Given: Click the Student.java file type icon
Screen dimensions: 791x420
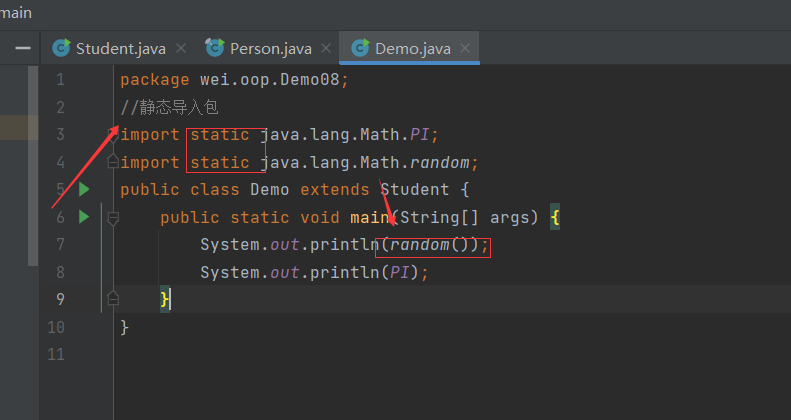Looking at the screenshot, I should click(x=62, y=47).
